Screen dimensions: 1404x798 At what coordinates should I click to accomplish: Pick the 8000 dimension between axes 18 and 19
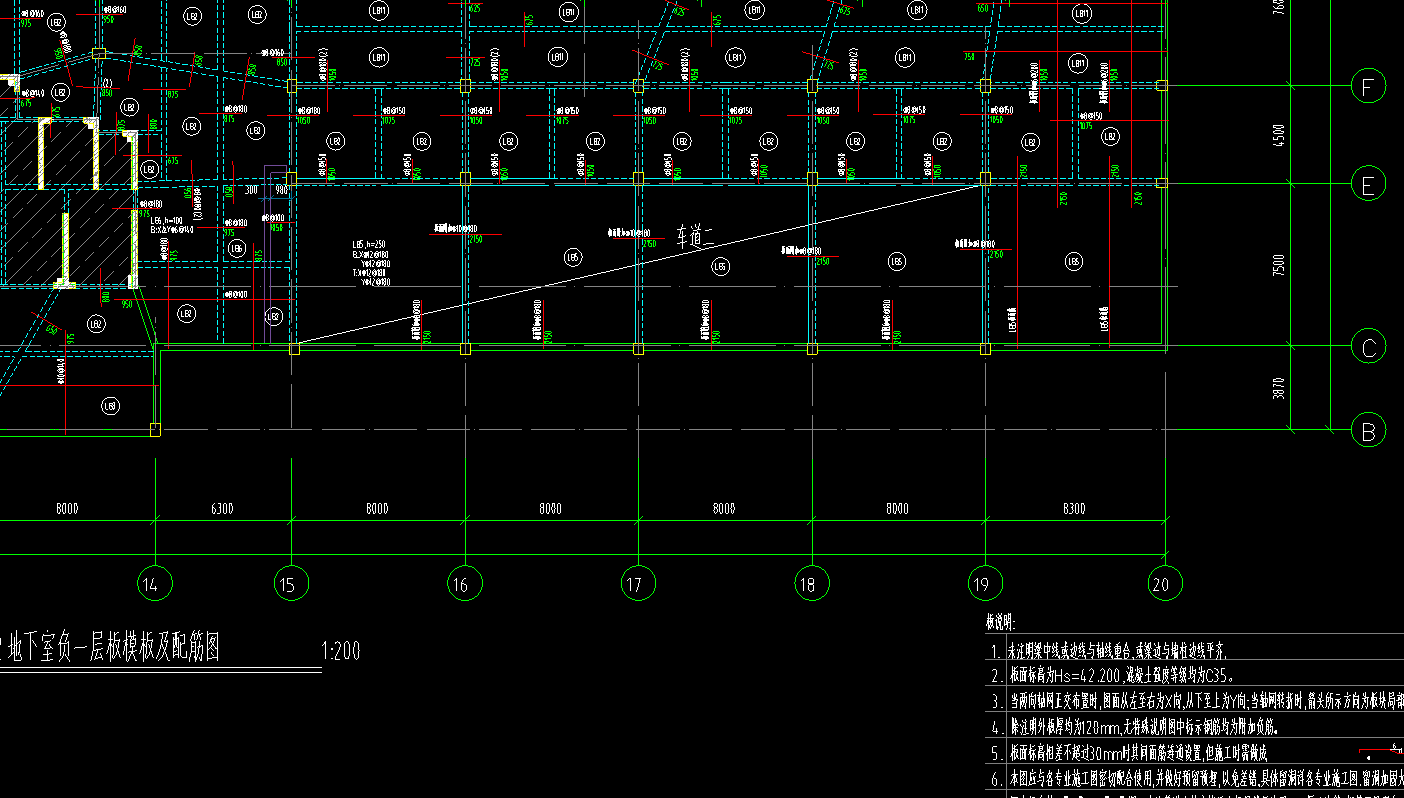pyautogui.click(x=896, y=509)
